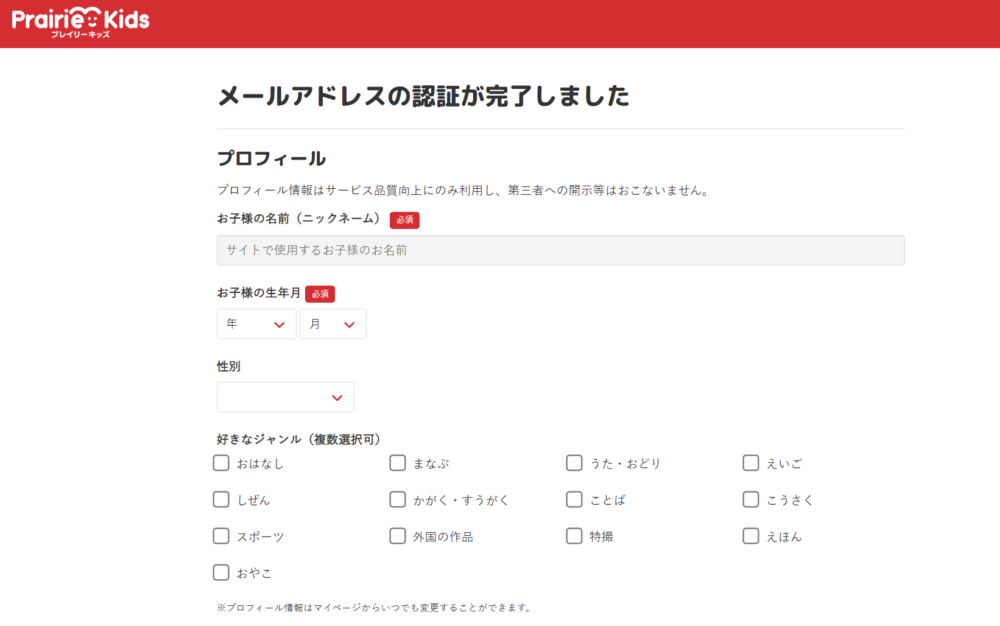Check the えいご checkbox
1000x626 pixels.
[x=751, y=463]
